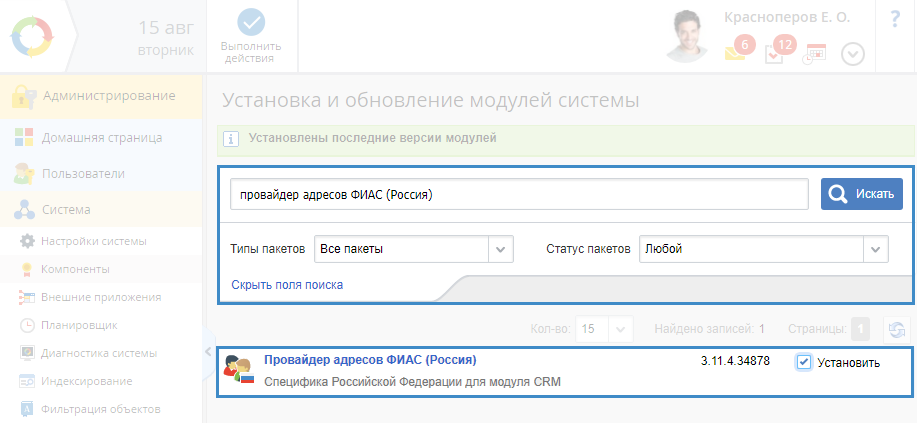Collapse the left sidebar arrow
This screenshot has width=917, height=423.
(209, 351)
